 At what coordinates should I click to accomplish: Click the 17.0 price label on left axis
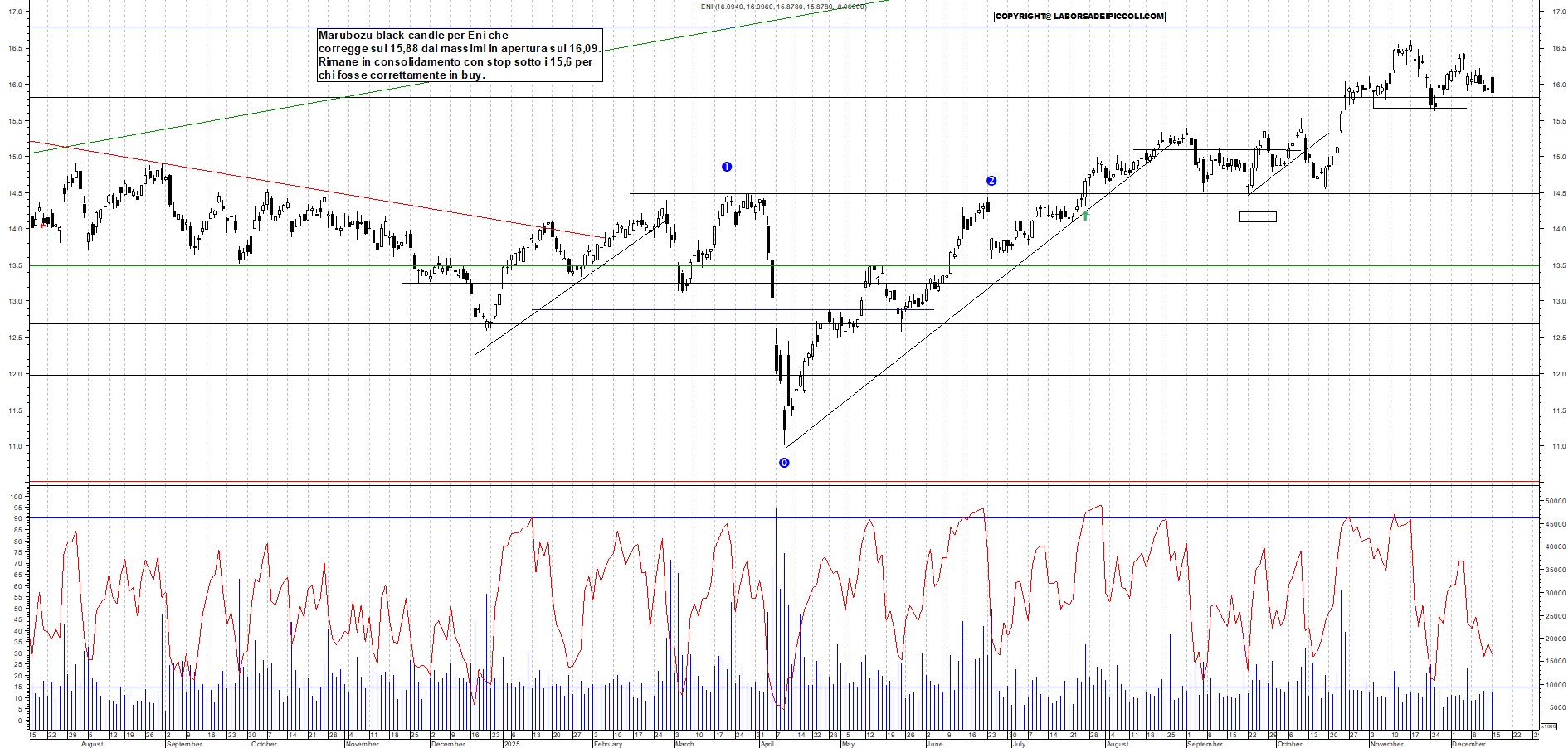point(15,12)
